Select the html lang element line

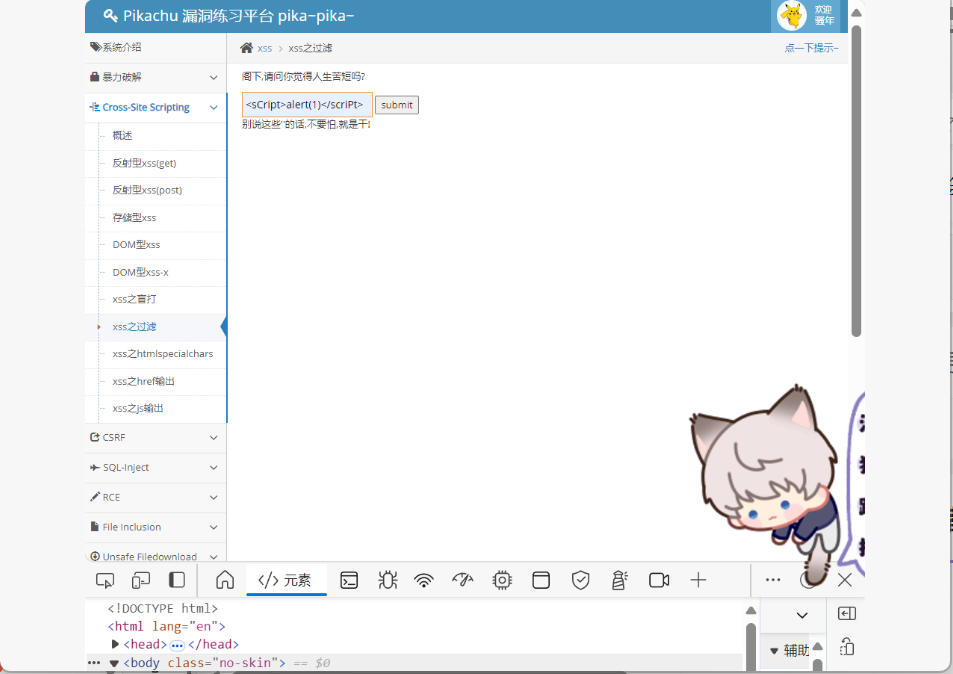167,627
